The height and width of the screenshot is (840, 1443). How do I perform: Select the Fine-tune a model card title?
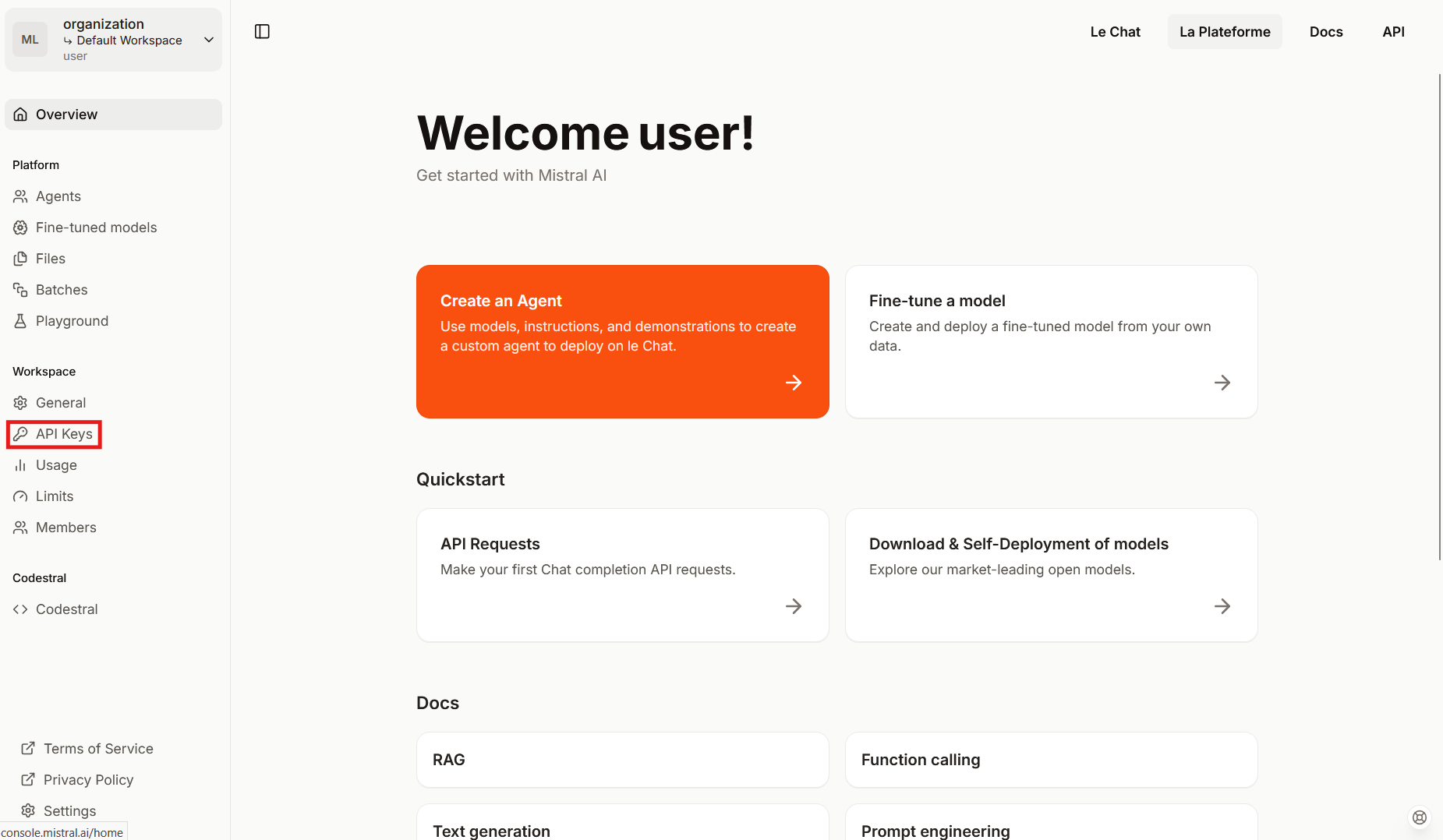pos(937,301)
